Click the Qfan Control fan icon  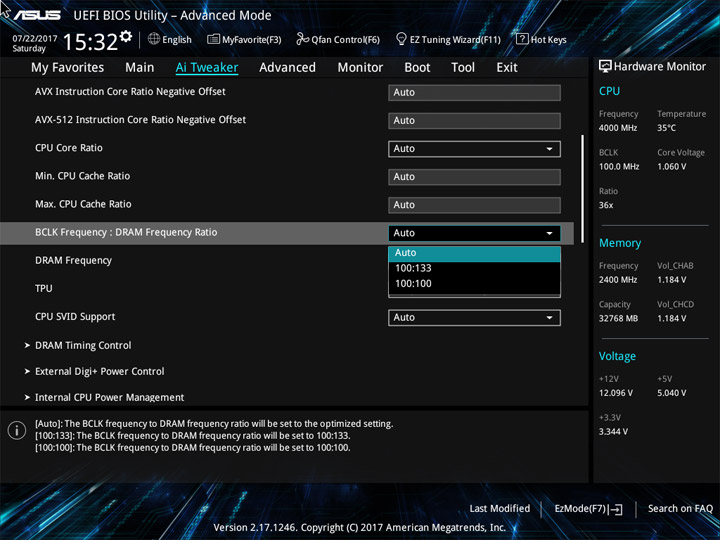pos(302,39)
